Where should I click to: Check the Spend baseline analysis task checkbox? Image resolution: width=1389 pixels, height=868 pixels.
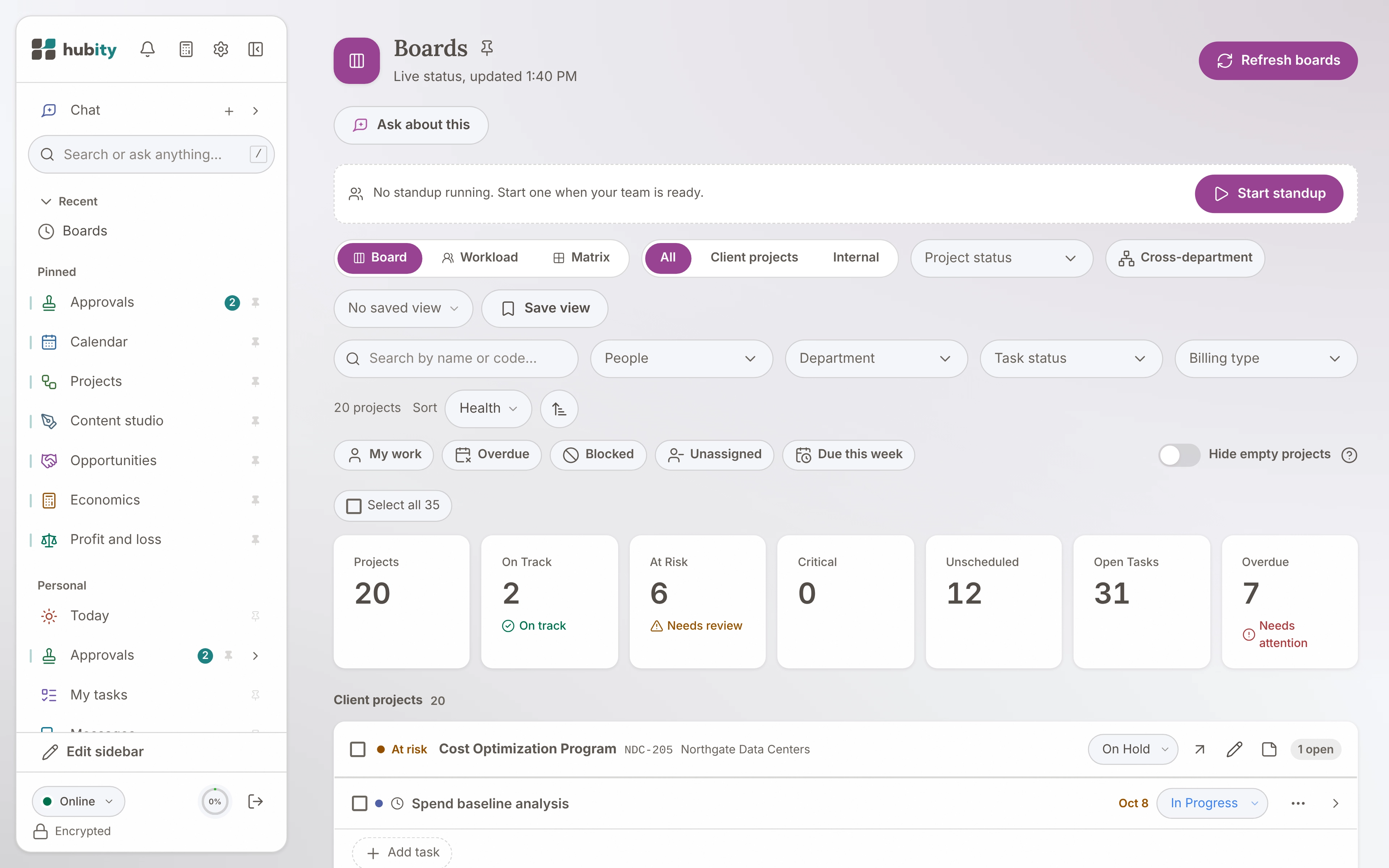359,803
